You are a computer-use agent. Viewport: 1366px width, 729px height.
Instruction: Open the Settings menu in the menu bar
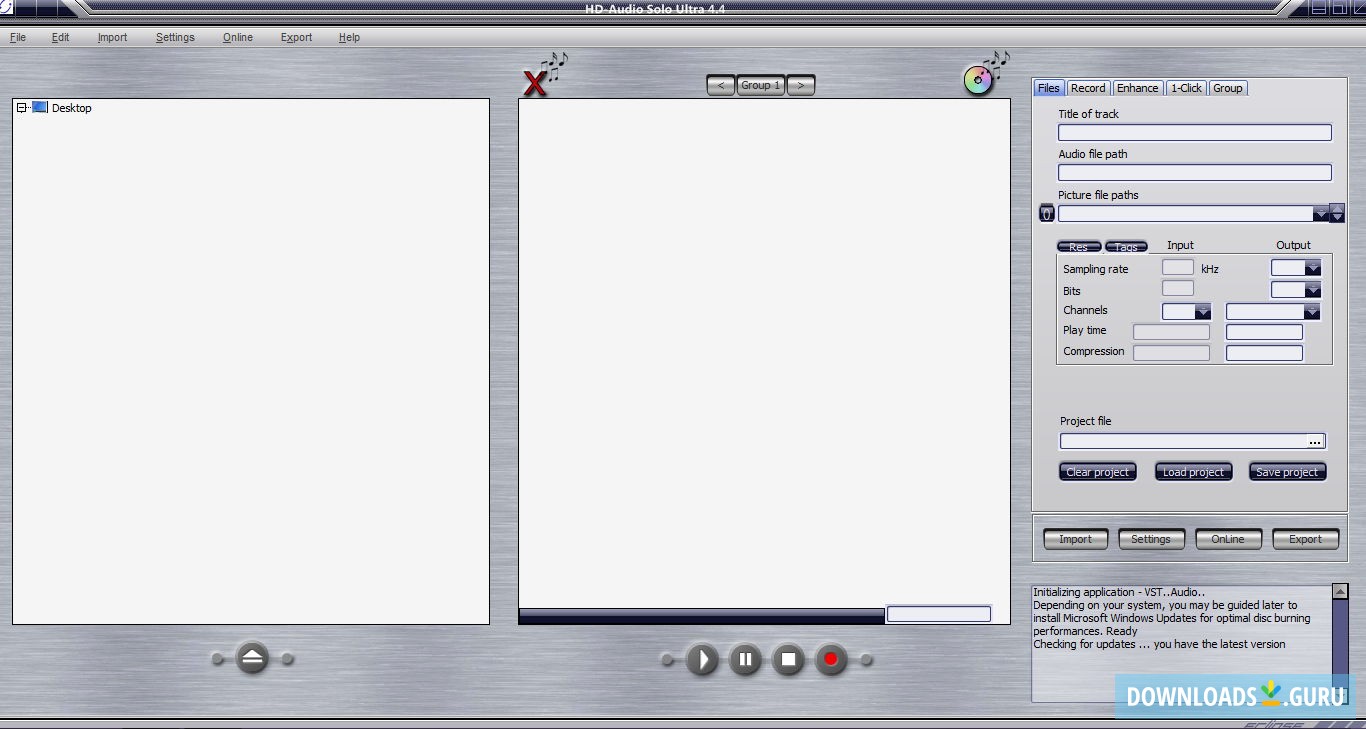click(x=175, y=37)
